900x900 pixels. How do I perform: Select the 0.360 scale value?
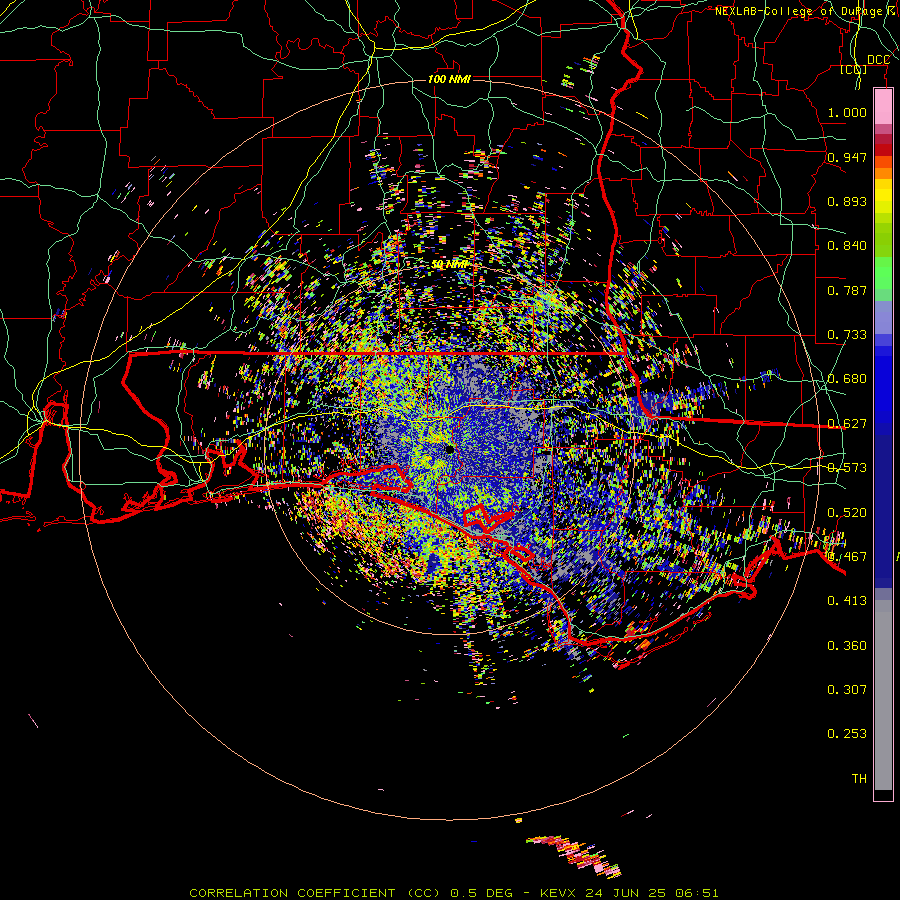tap(847, 646)
